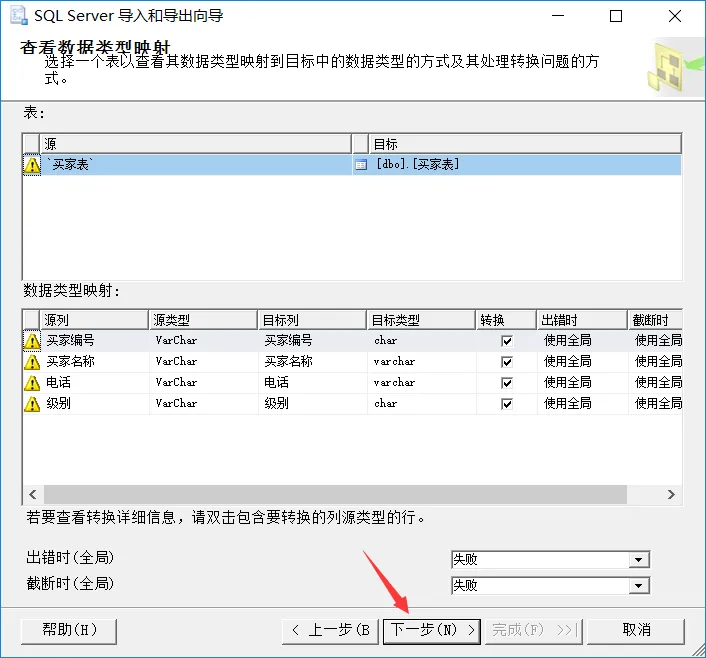Open 出错时 setting for 买家名称 row
This screenshot has width=706, height=658.
(582, 361)
